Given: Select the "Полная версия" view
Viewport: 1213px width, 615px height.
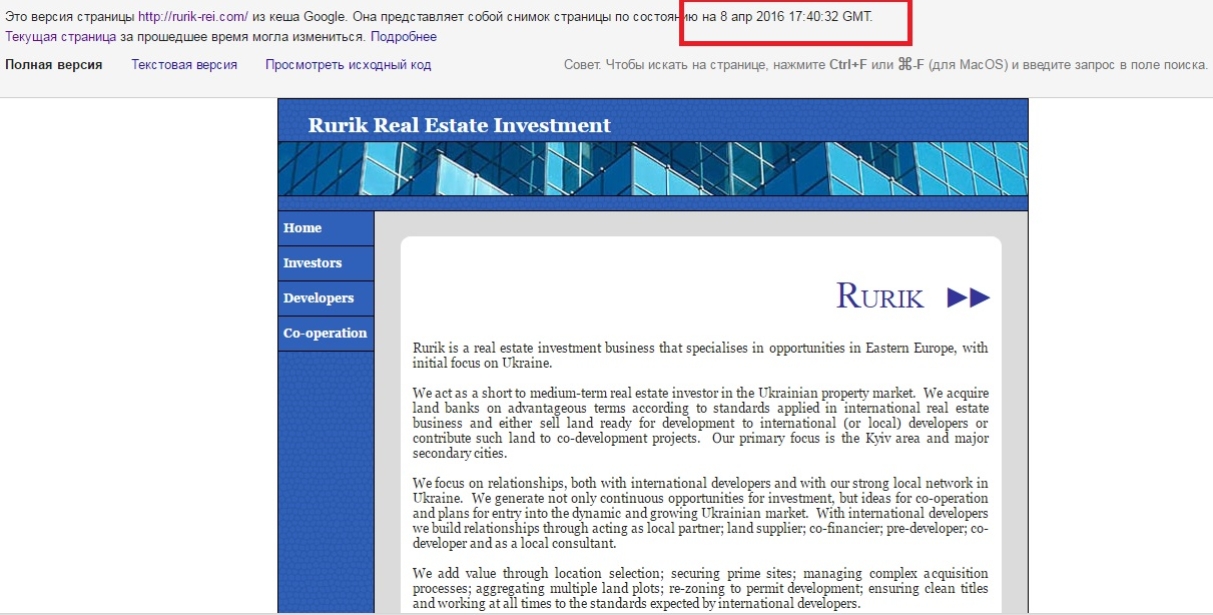Looking at the screenshot, I should click(54, 65).
